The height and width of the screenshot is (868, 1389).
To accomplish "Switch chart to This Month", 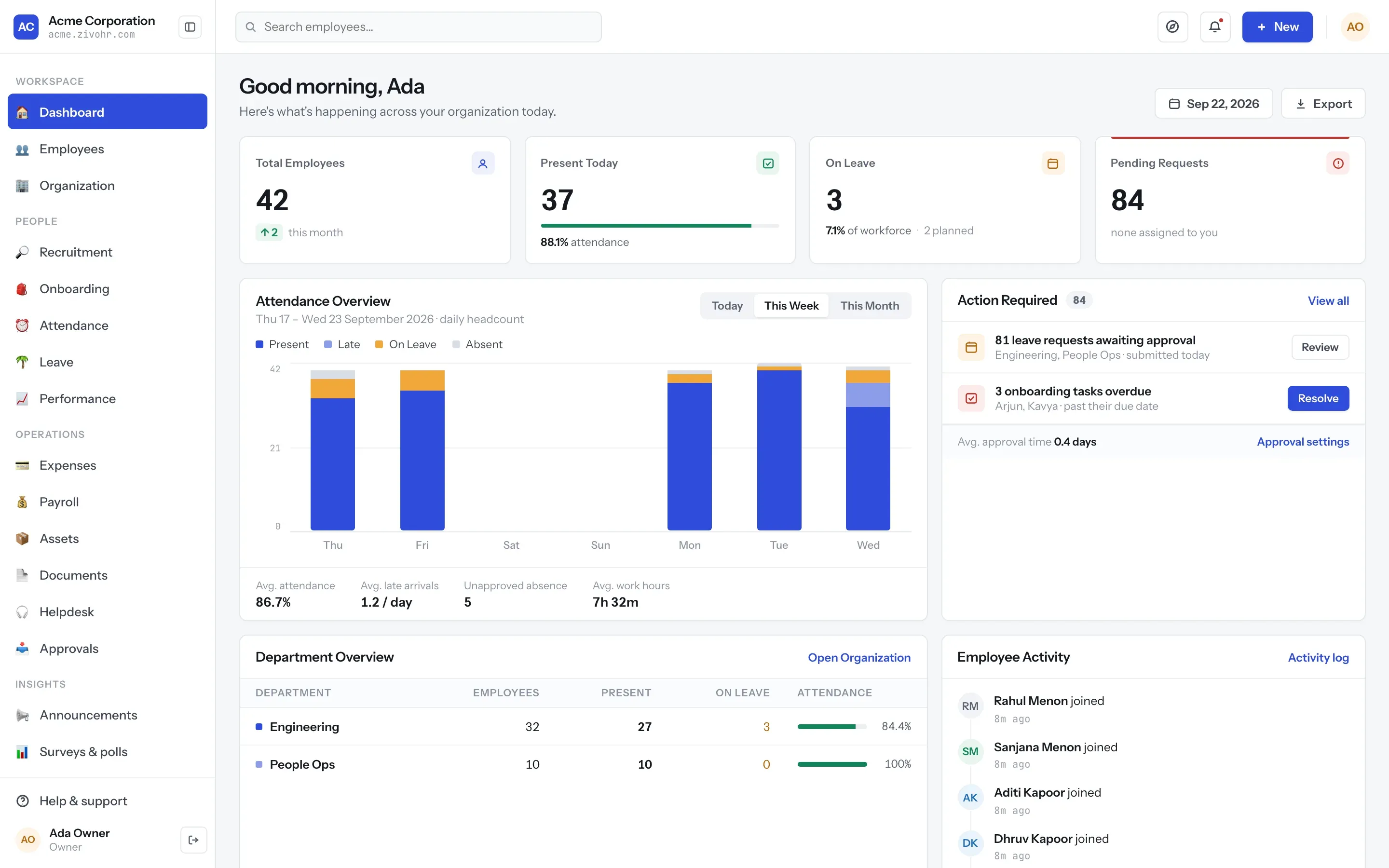I will [870, 306].
